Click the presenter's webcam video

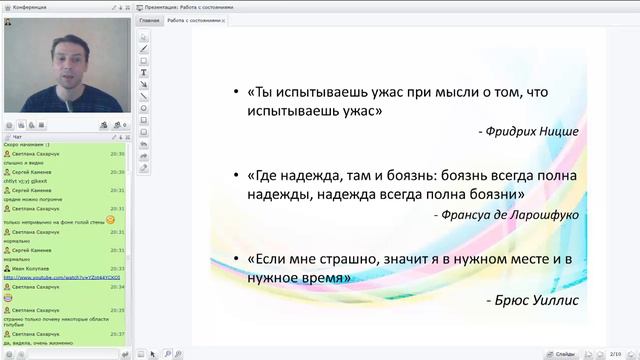(x=67, y=65)
